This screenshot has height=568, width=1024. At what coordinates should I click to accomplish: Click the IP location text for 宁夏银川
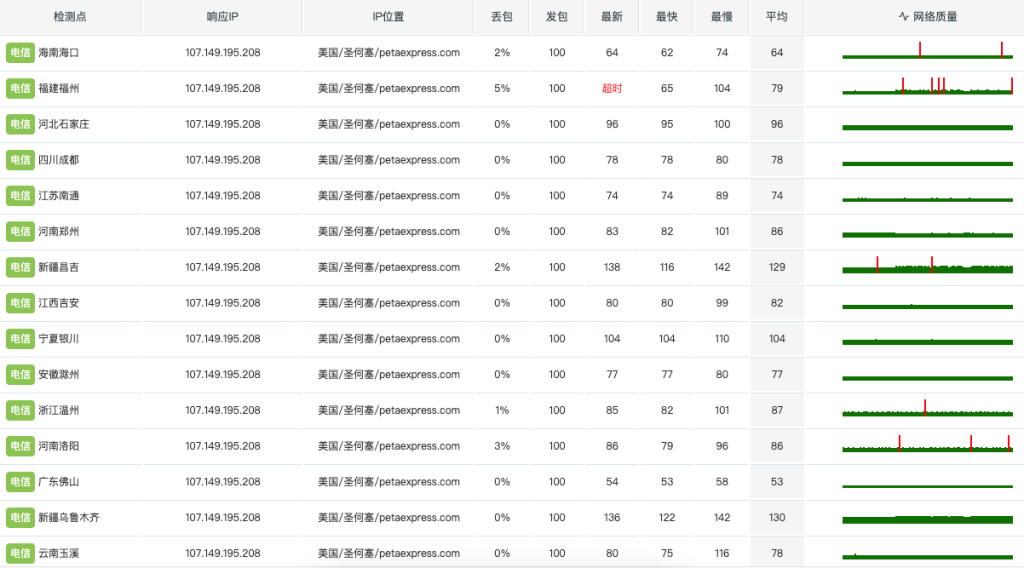click(x=389, y=339)
